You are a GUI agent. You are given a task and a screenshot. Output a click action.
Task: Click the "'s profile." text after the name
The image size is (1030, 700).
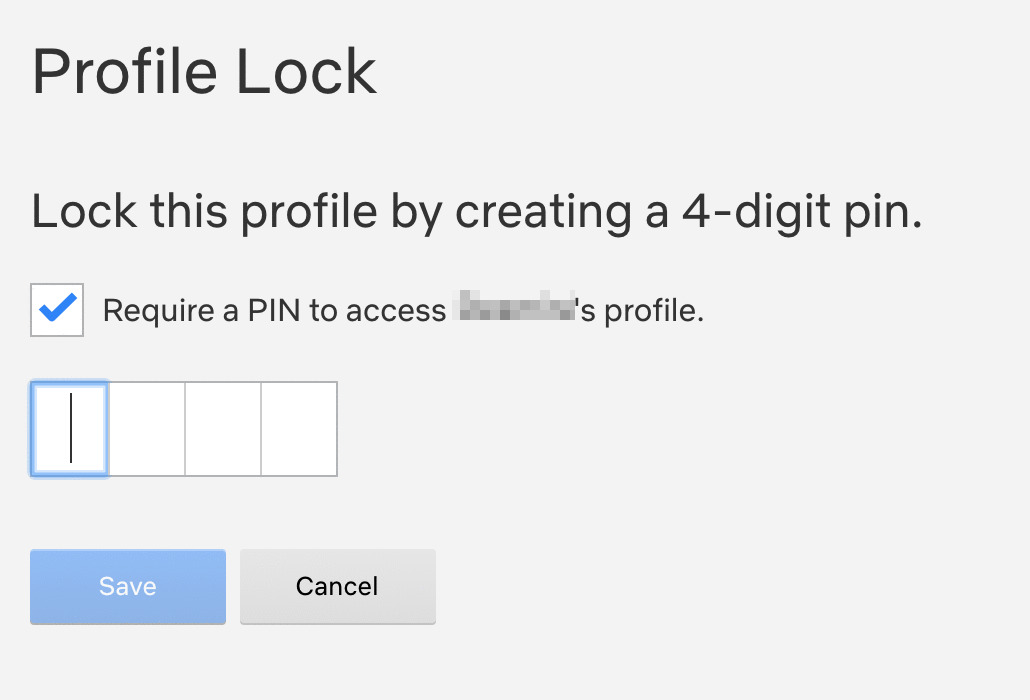(642, 311)
